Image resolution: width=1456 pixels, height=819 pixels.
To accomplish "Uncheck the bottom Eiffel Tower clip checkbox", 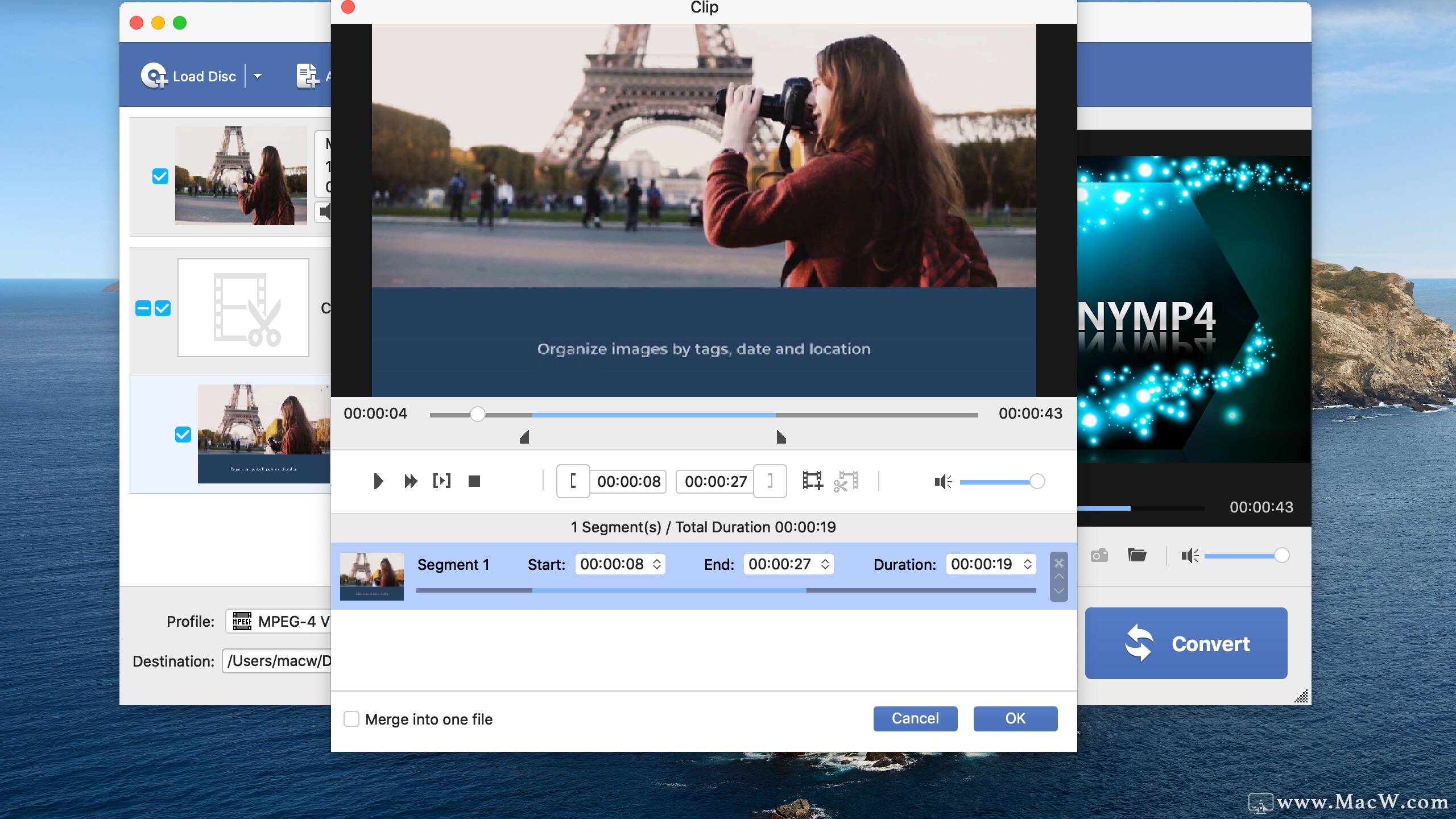I will coord(182,435).
